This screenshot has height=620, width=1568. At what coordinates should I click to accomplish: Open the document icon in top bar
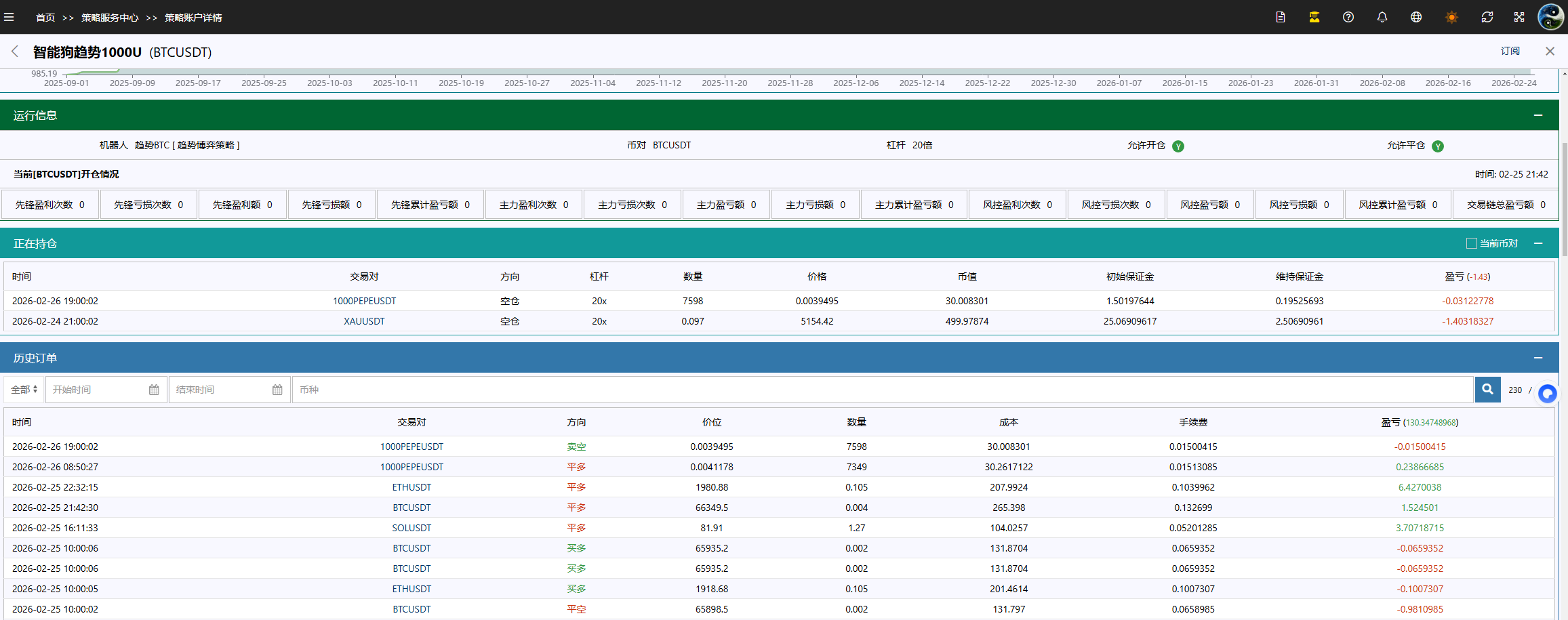coord(1280,17)
